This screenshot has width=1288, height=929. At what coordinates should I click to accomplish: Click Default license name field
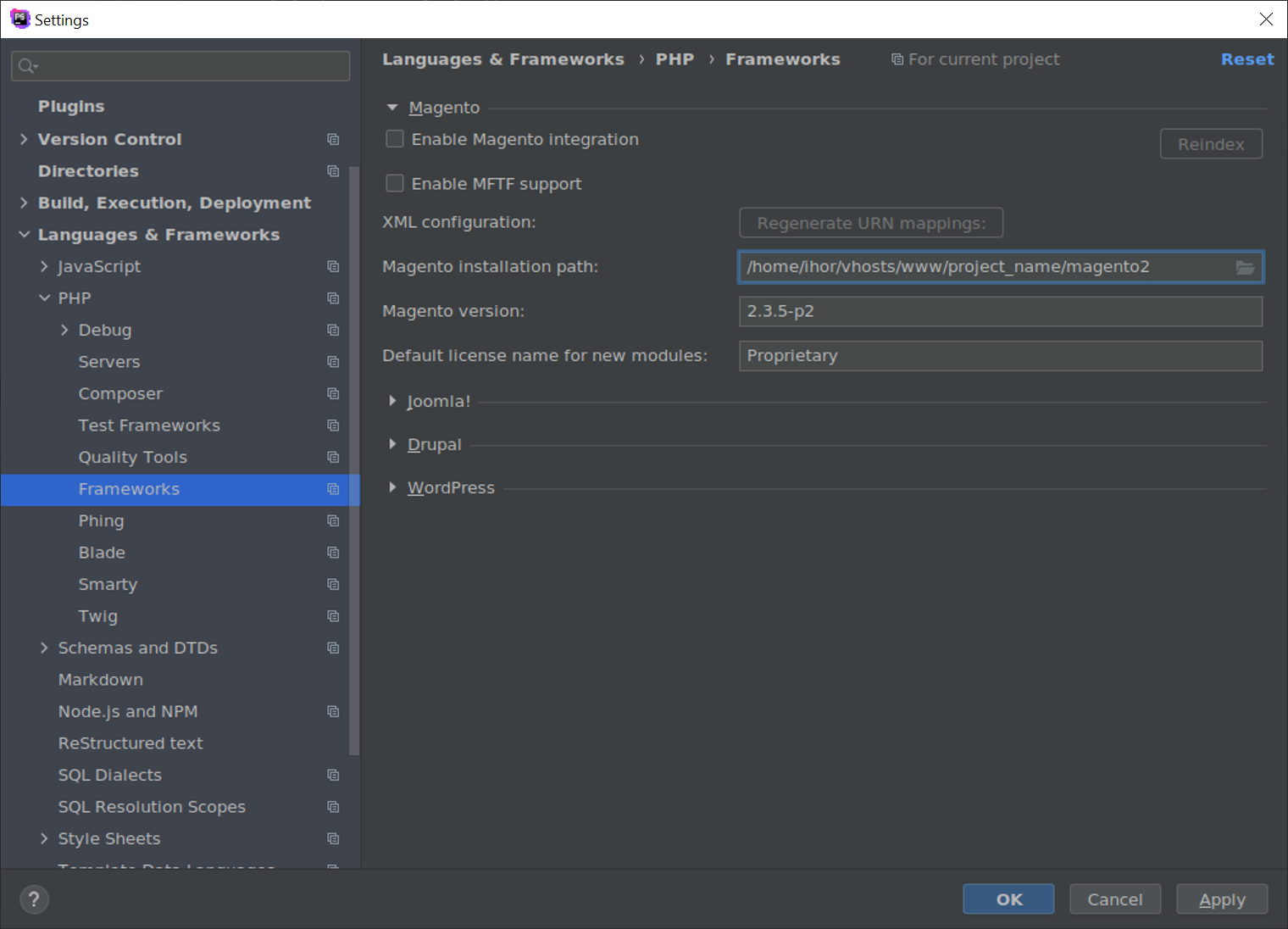(1001, 356)
